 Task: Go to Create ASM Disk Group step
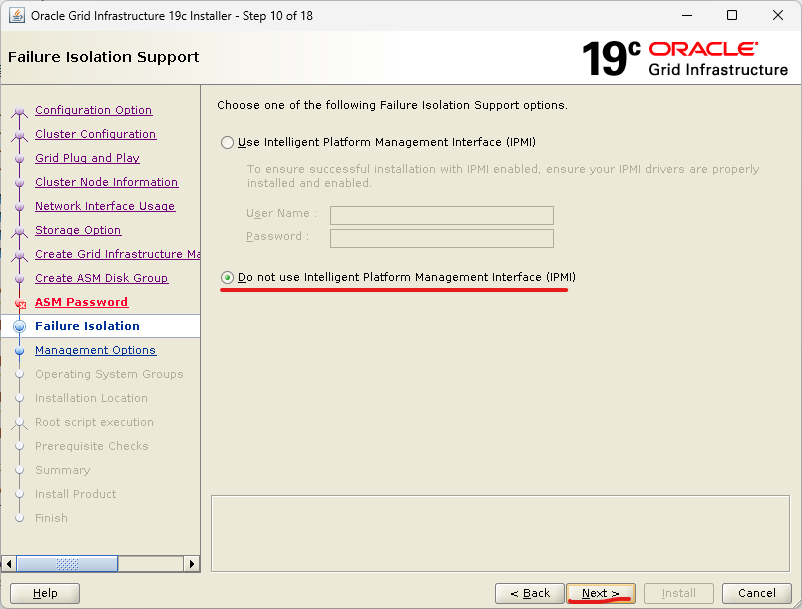(102, 278)
